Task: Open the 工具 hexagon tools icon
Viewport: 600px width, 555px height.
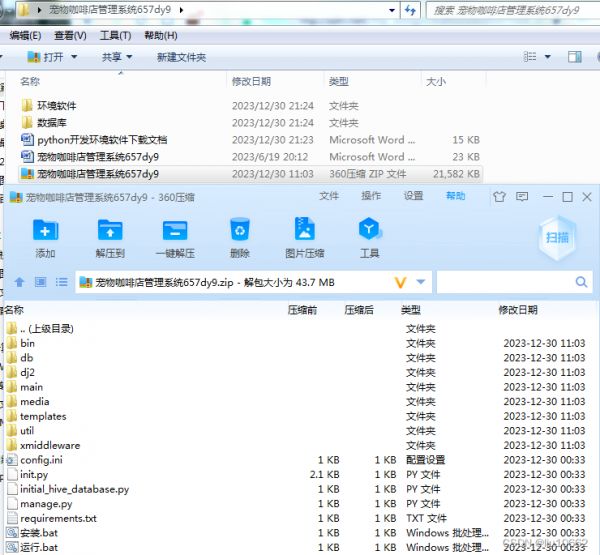Action: pyautogui.click(x=369, y=229)
